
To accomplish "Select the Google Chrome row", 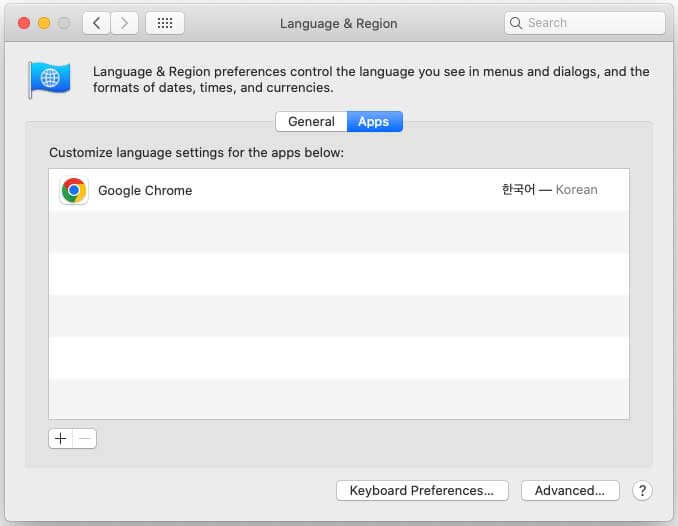I will [x=339, y=190].
